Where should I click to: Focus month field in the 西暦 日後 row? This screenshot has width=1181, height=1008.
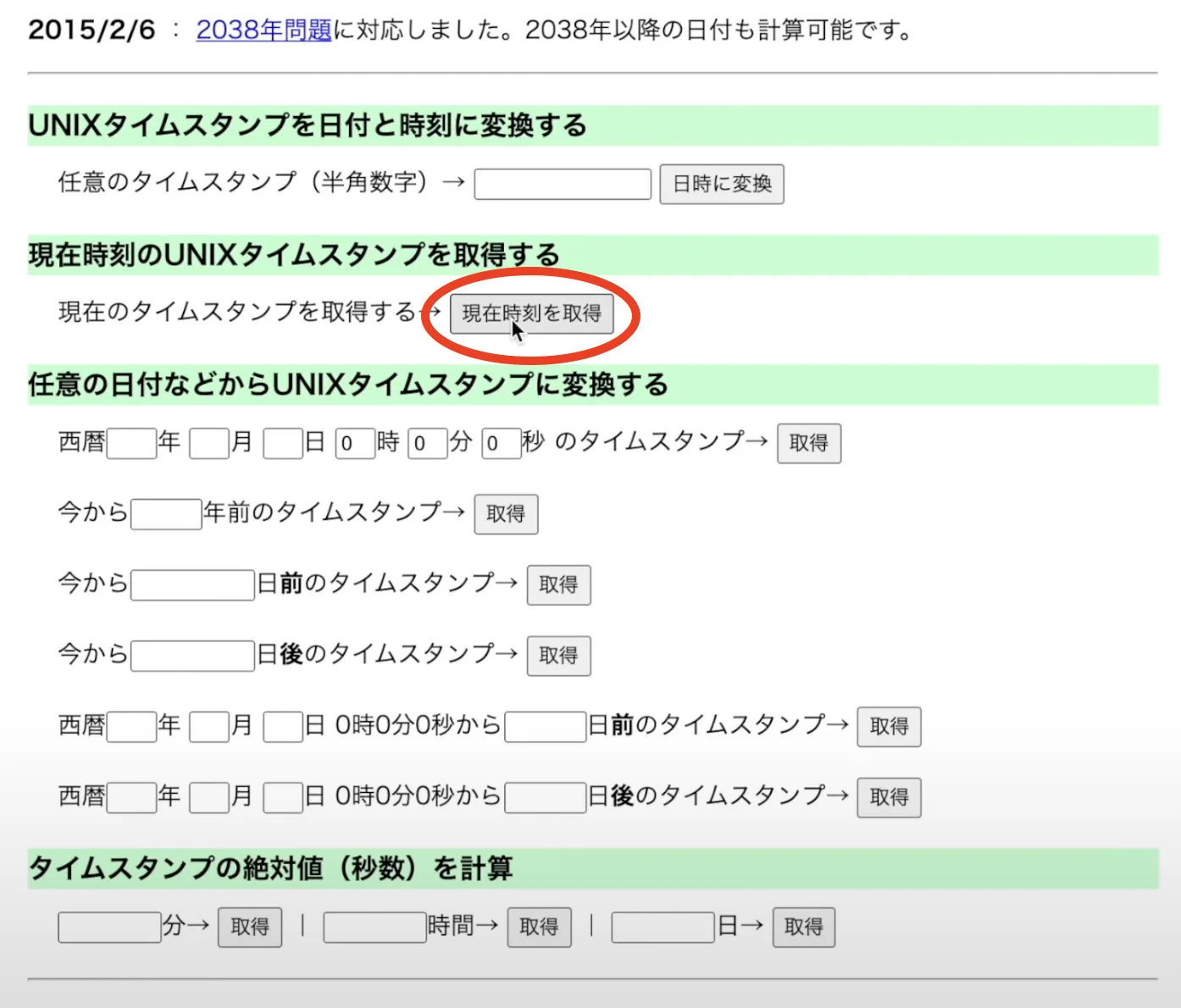pos(209,798)
